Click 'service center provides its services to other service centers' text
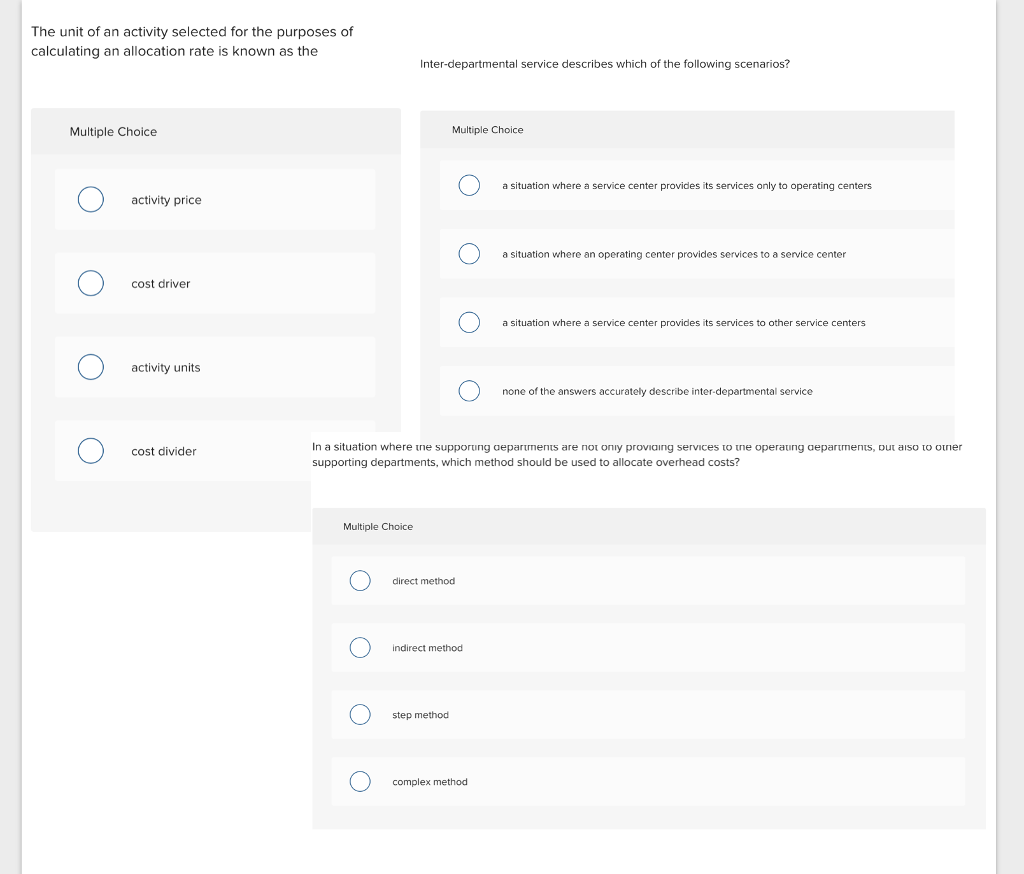The image size is (1024, 874). tap(684, 323)
